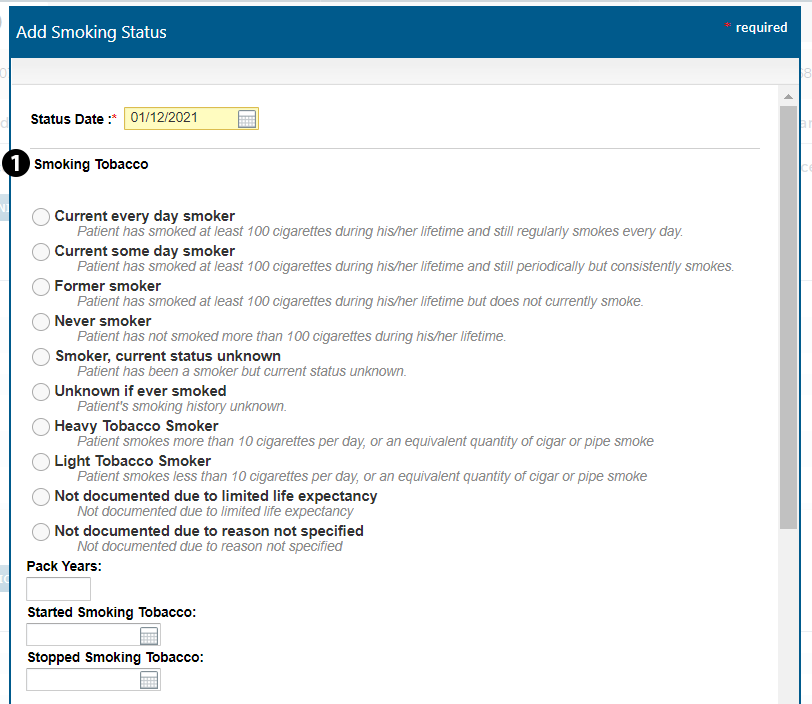Choose Not documented due to reason not specified

pos(41,532)
